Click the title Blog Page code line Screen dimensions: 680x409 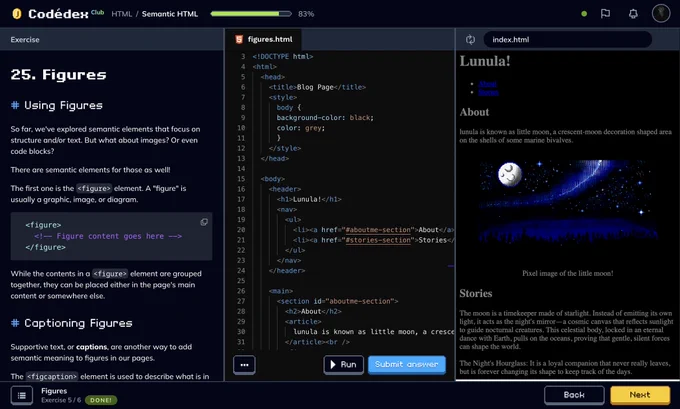pyautogui.click(x=317, y=87)
